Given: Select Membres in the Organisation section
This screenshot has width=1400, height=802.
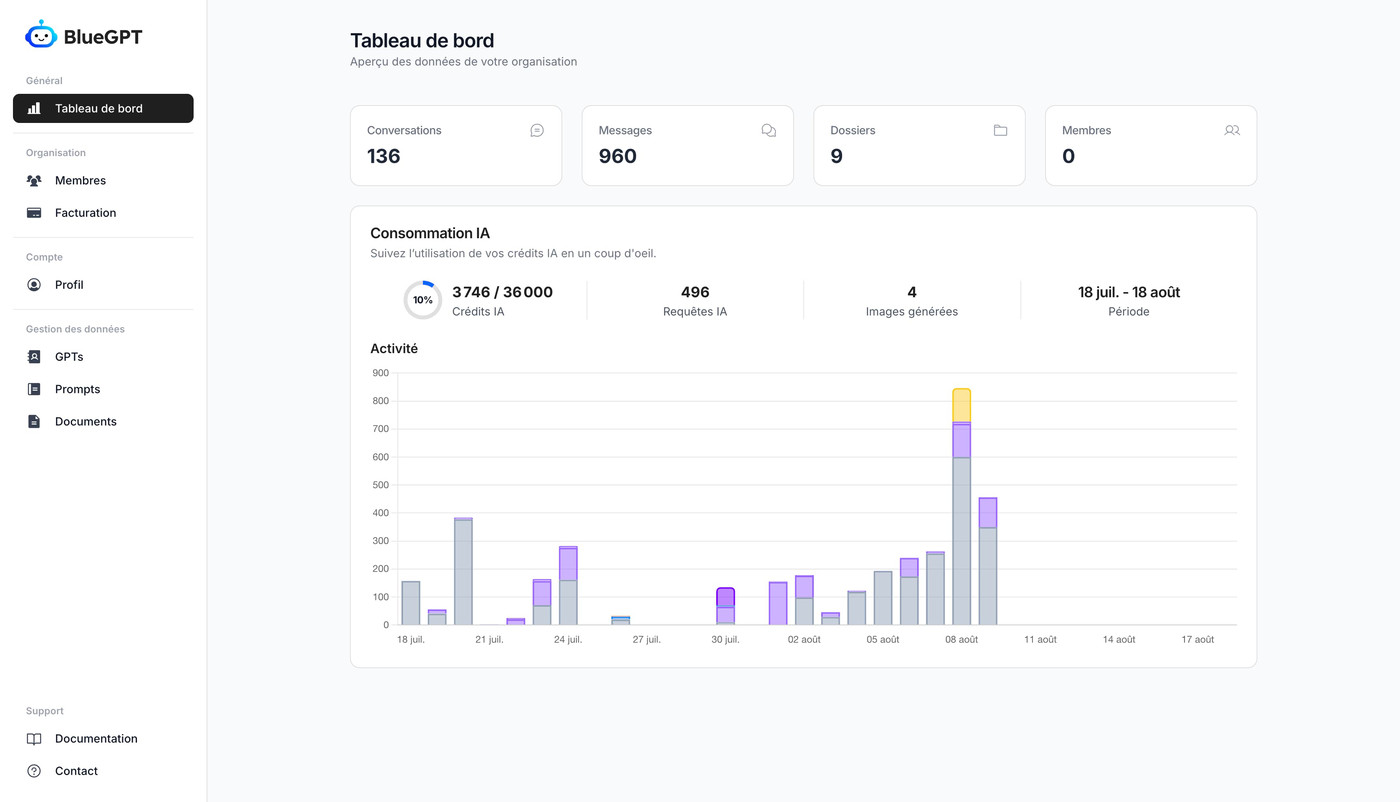Looking at the screenshot, I should pos(81,180).
